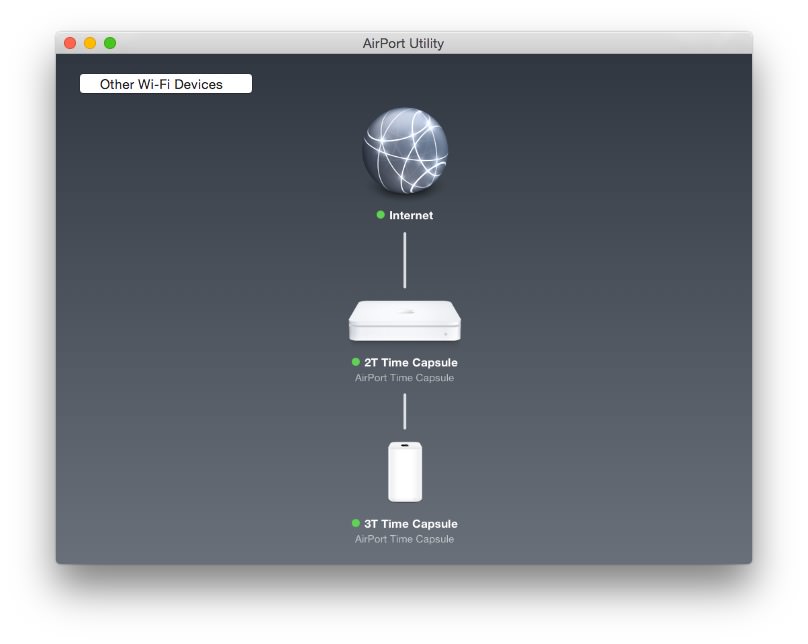The width and height of the screenshot is (808, 644).
Task: Open the Other Wi-Fi Devices button
Action: (x=166, y=84)
